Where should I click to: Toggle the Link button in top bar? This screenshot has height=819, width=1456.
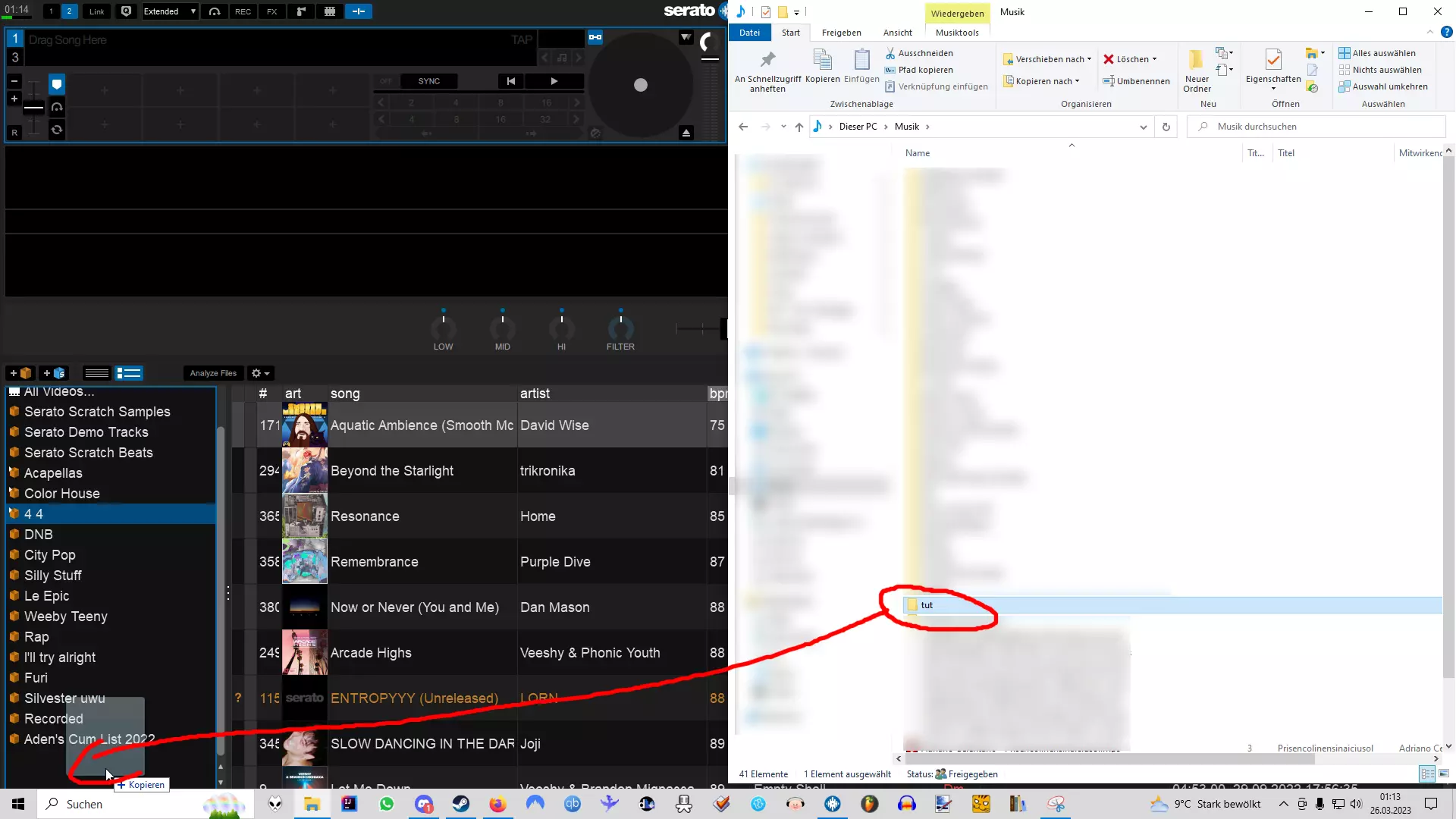click(x=97, y=11)
